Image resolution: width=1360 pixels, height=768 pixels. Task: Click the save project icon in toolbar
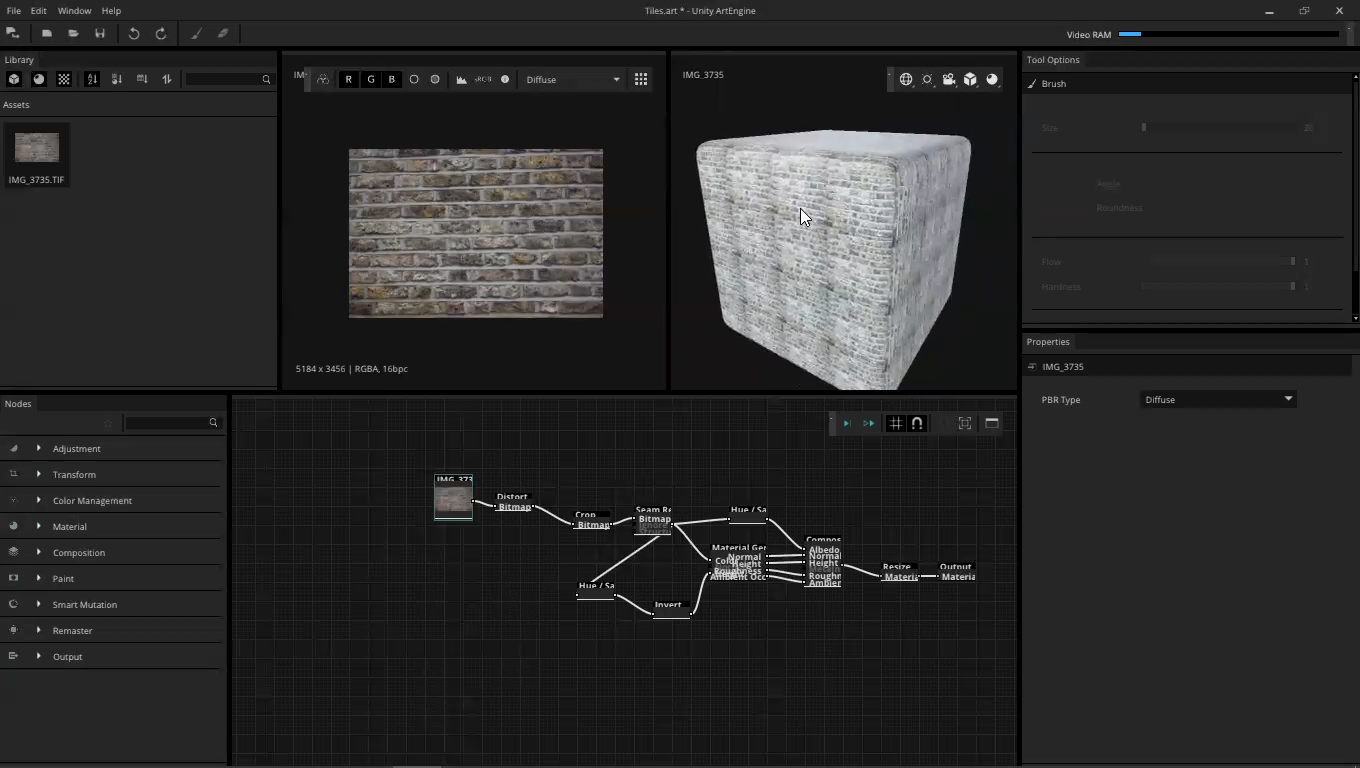tap(100, 33)
